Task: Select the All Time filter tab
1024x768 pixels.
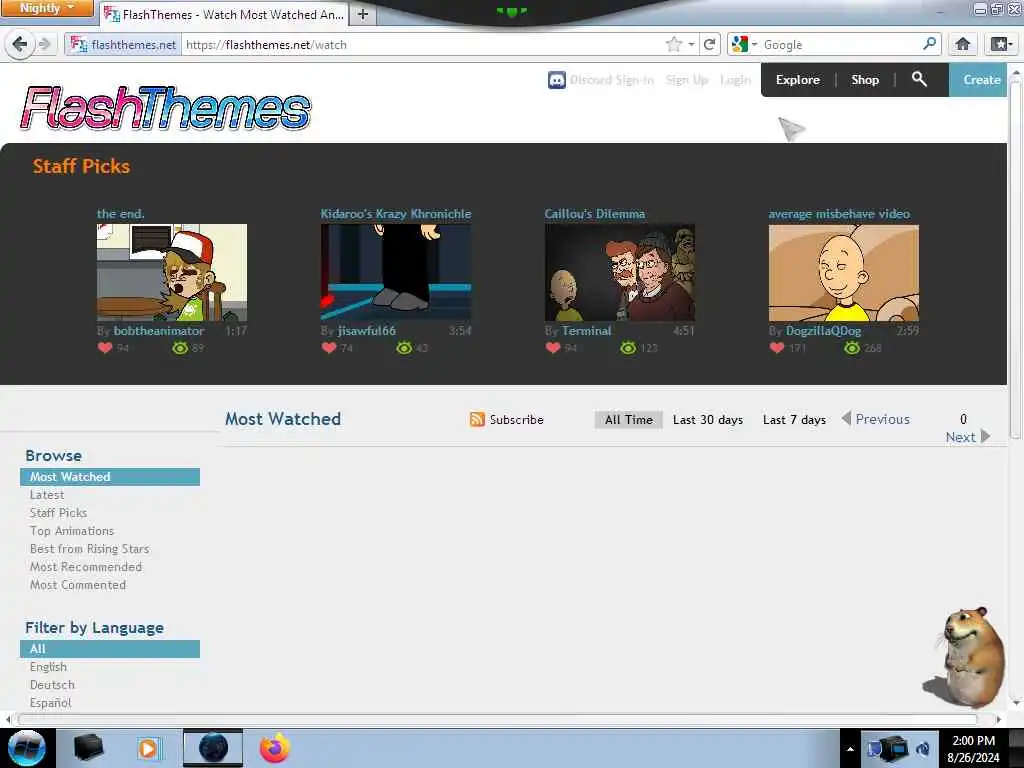Action: (x=628, y=419)
